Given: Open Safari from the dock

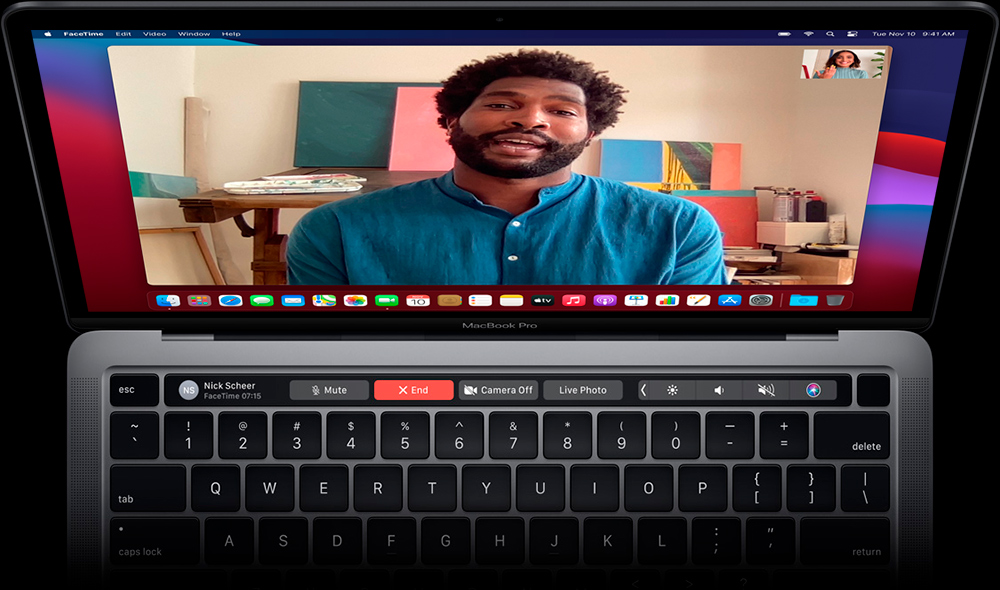Looking at the screenshot, I should (x=231, y=300).
